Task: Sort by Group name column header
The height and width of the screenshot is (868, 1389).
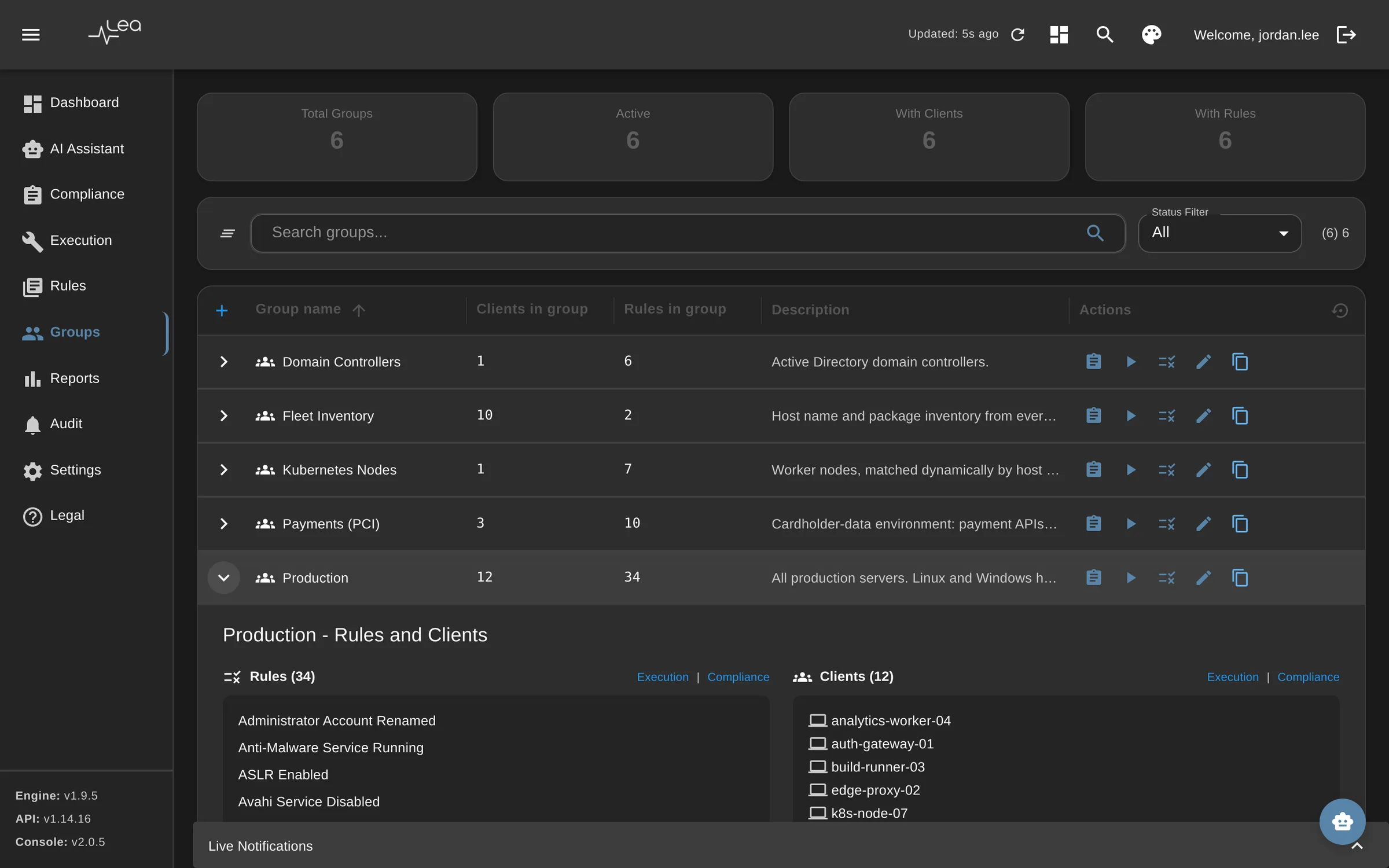Action: 298,309
